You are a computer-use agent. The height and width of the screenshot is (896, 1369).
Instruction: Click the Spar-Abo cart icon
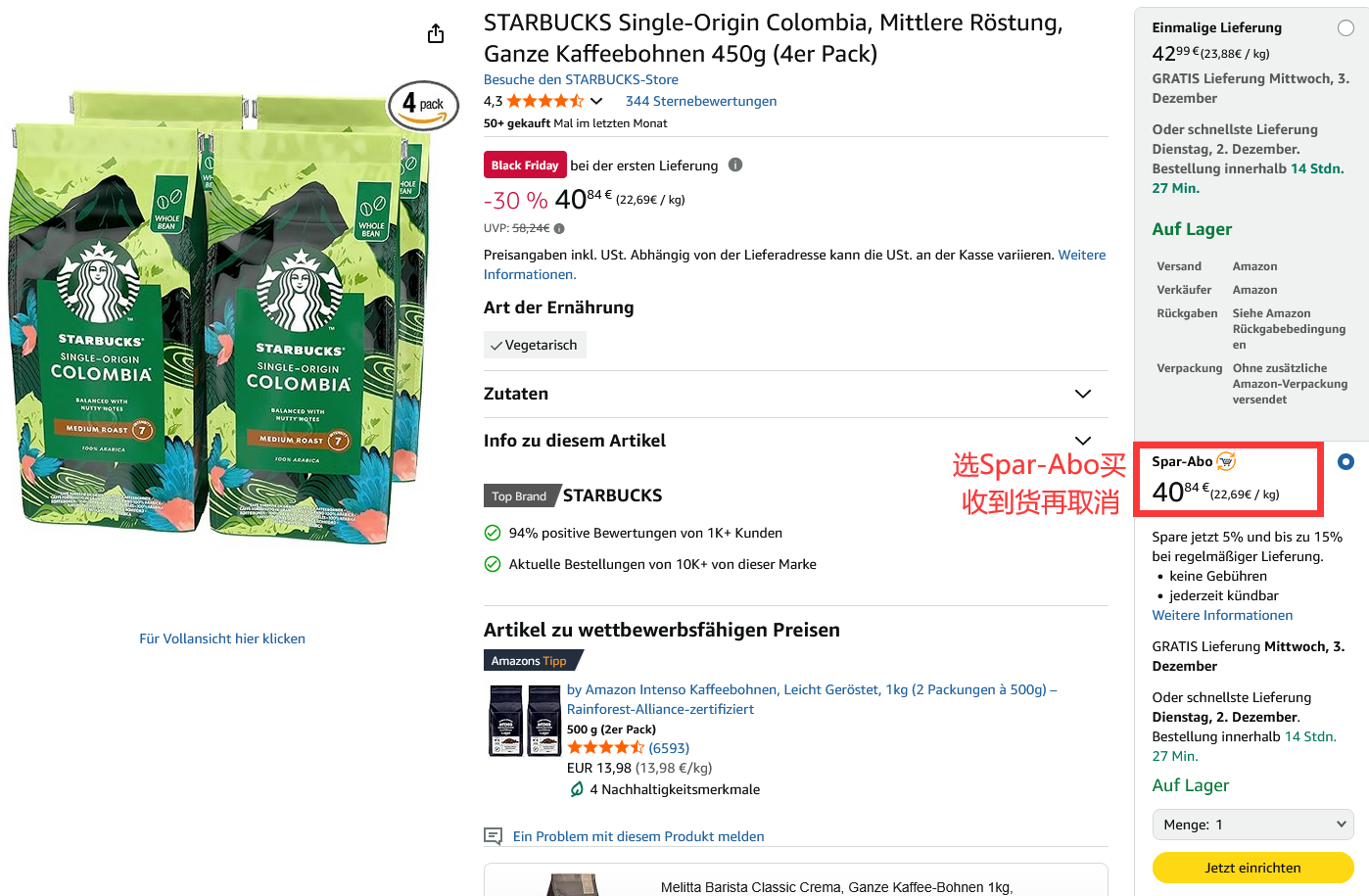coord(1226,461)
